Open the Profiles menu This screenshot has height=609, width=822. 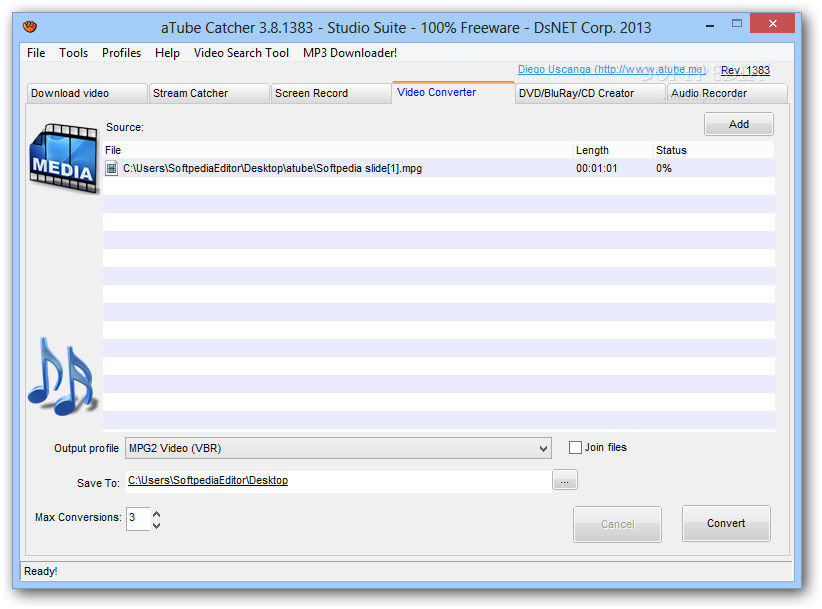point(122,53)
